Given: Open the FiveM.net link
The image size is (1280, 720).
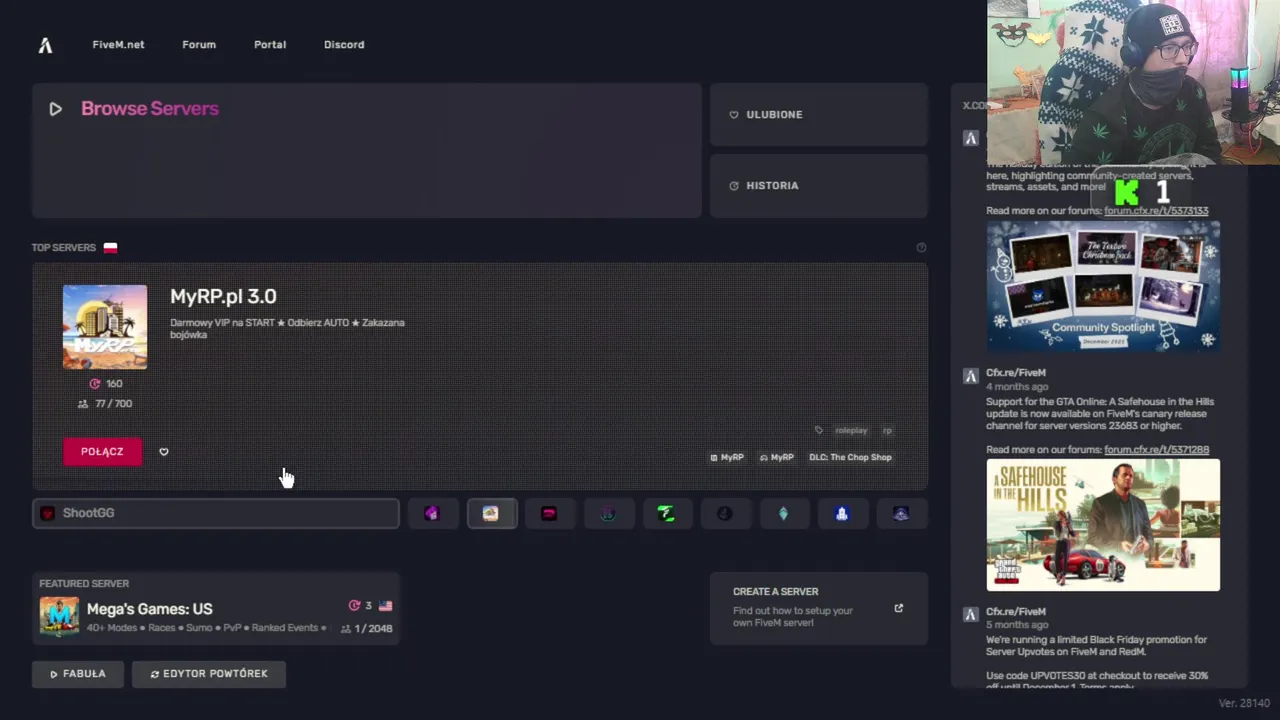Looking at the screenshot, I should point(118,45).
